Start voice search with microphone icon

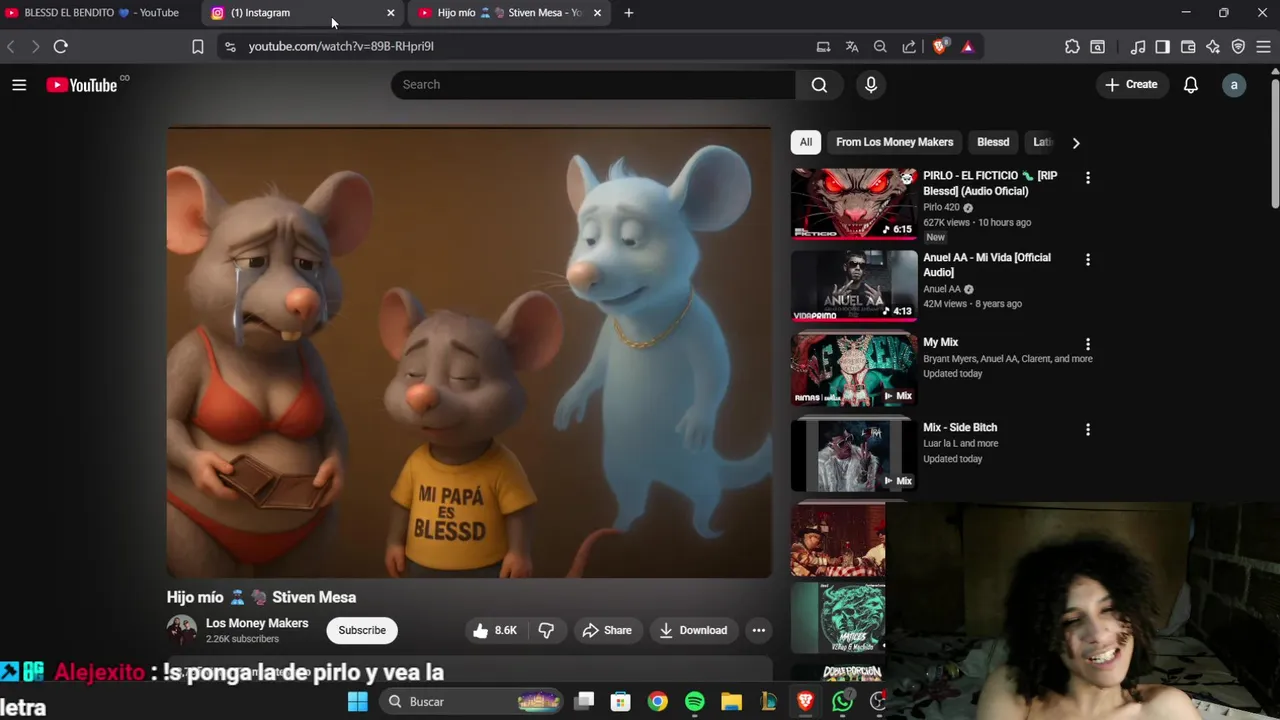pyautogui.click(x=871, y=85)
